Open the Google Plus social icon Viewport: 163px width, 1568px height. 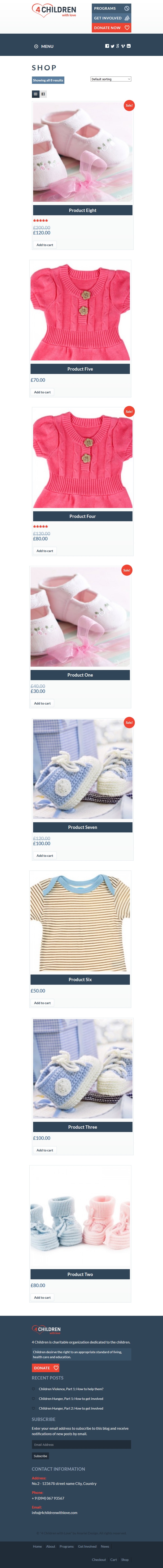[117, 46]
